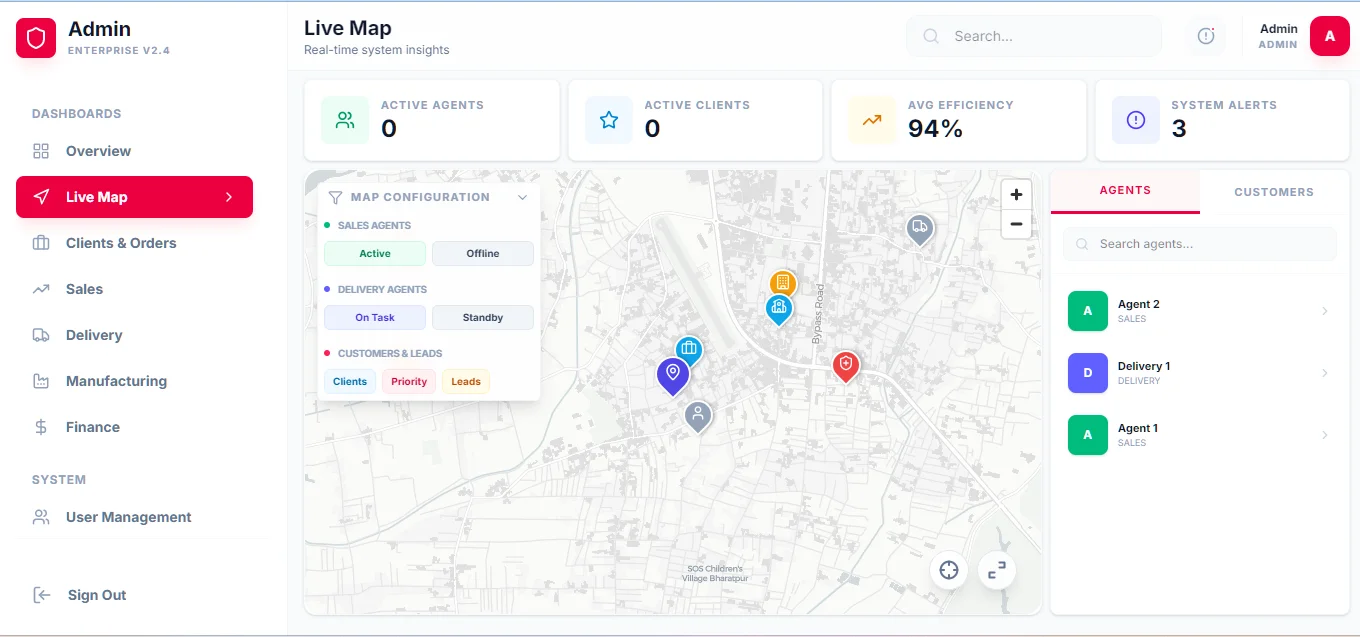Collapse the Map Configuration panel
The width and height of the screenshot is (1360, 637).
pos(522,198)
